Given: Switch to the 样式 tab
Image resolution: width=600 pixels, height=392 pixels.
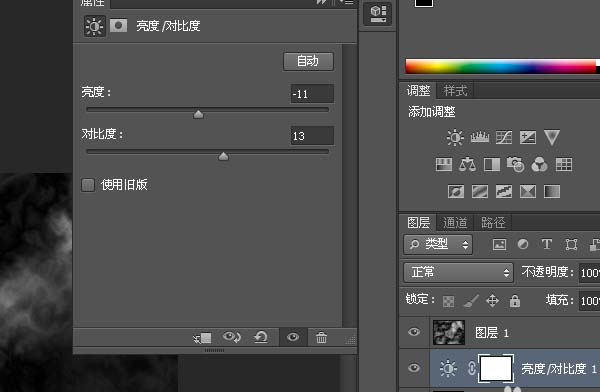Looking at the screenshot, I should [x=455, y=91].
